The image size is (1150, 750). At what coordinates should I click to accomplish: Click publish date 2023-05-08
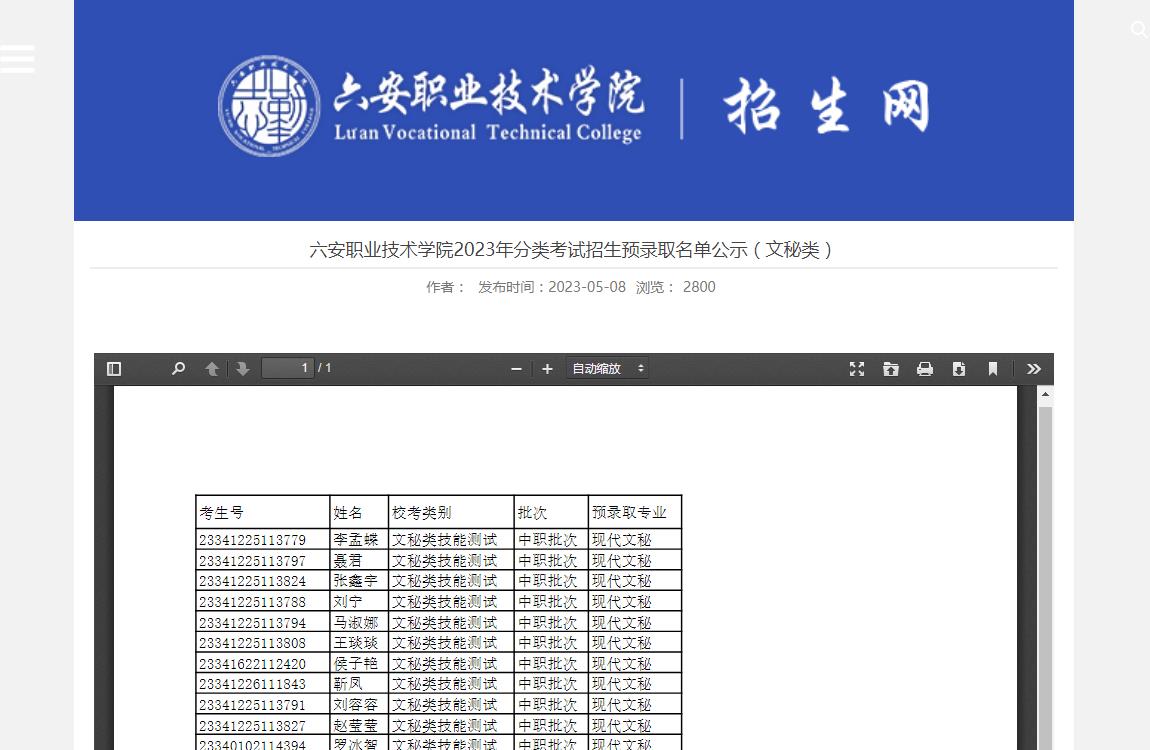point(587,287)
